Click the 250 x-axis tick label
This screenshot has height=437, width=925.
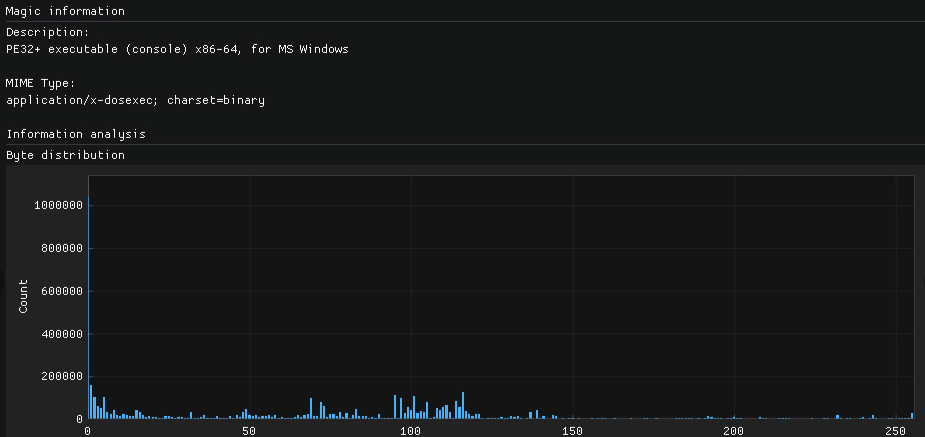(x=896, y=431)
